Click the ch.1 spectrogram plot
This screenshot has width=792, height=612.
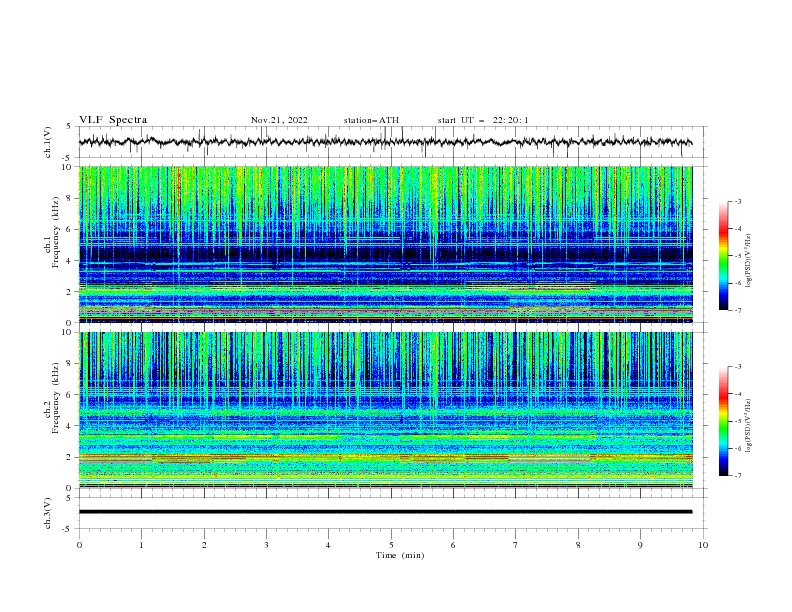pos(385,244)
